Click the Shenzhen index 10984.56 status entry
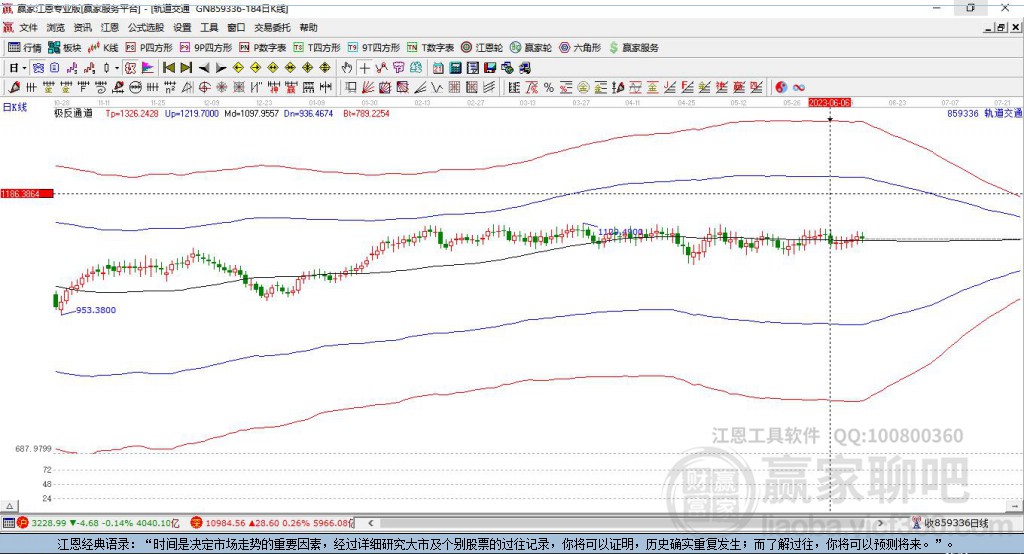Image resolution: width=1024 pixels, height=554 pixels. pos(271,523)
